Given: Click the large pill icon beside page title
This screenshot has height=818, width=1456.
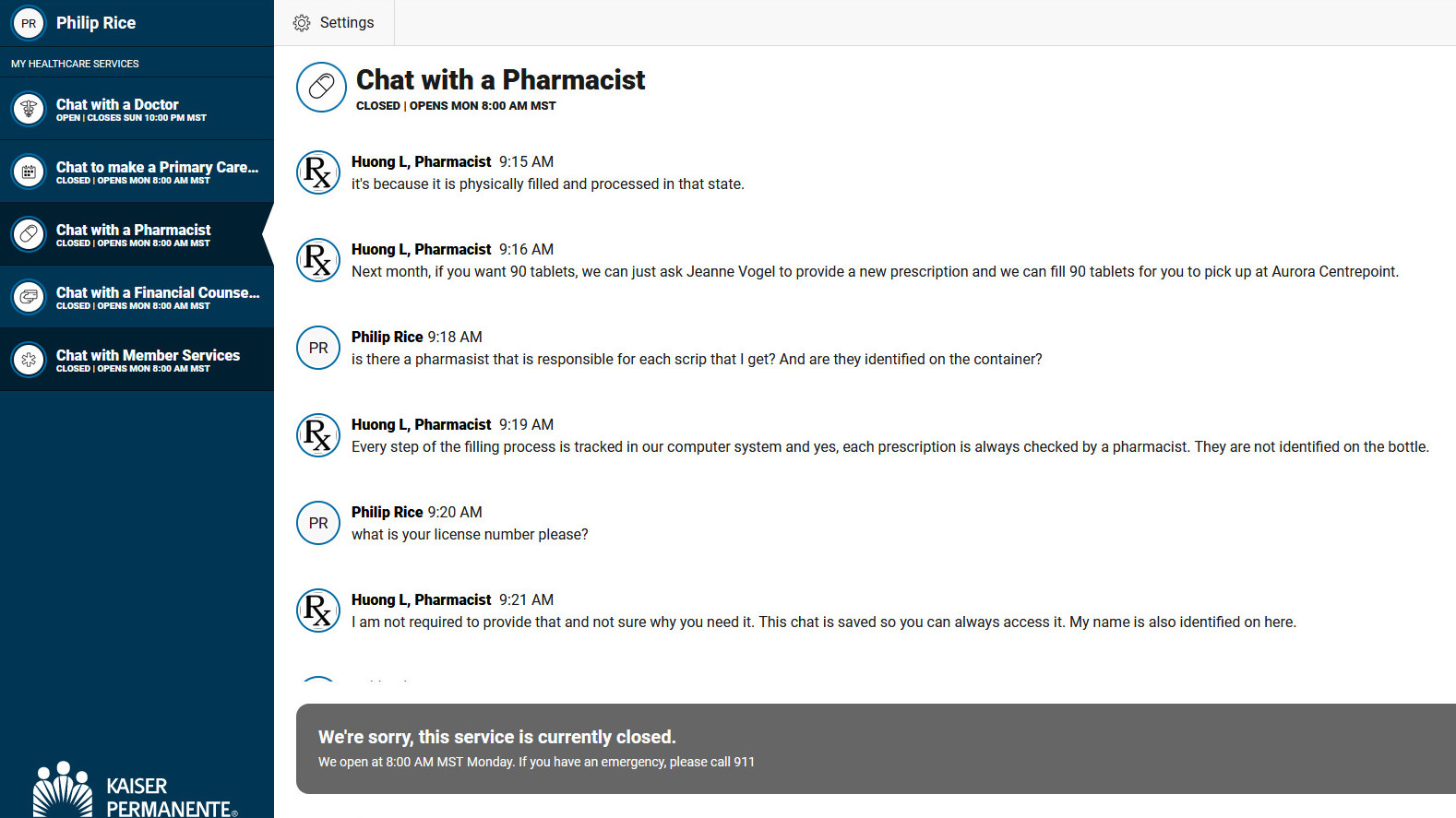Looking at the screenshot, I should coord(321,88).
